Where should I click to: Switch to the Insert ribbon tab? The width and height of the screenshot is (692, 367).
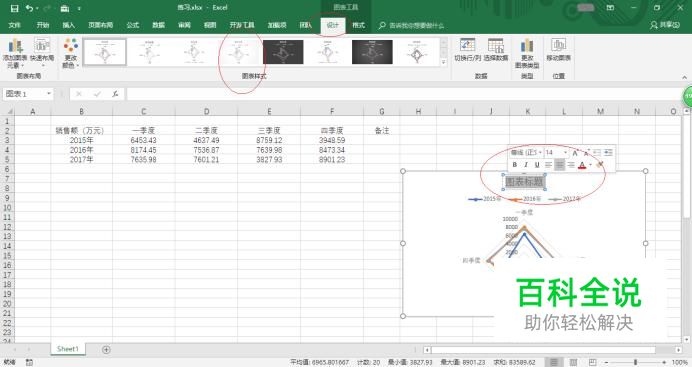pyautogui.click(x=68, y=25)
